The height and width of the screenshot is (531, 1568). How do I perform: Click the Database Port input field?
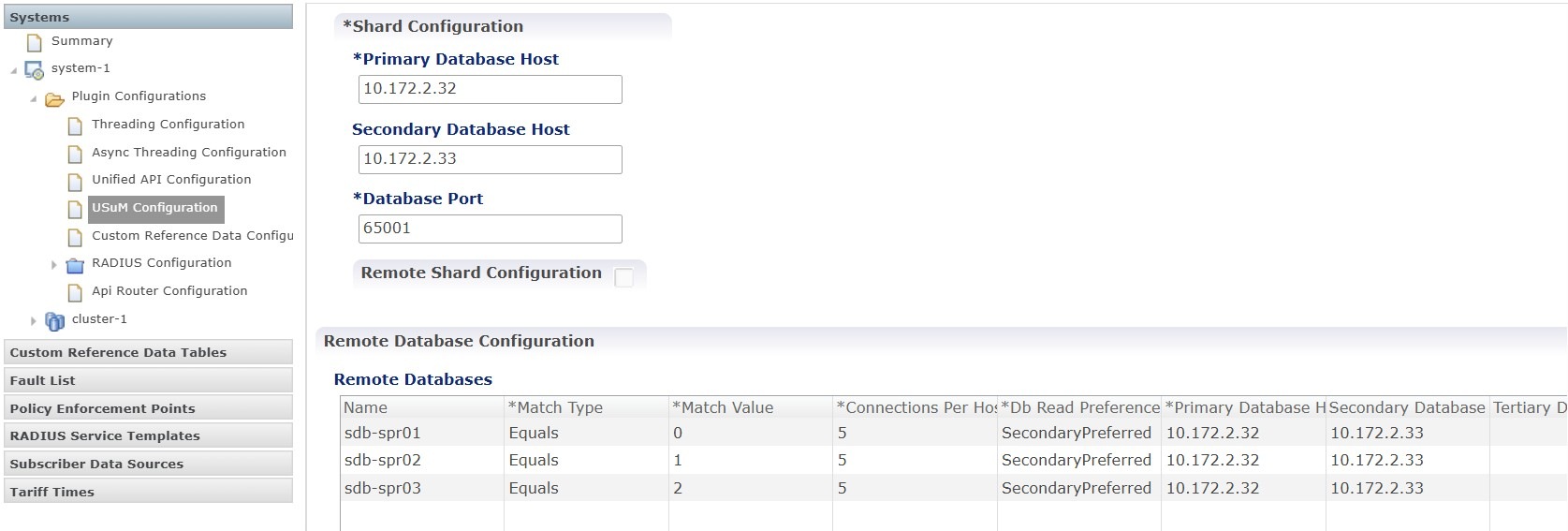pos(490,229)
